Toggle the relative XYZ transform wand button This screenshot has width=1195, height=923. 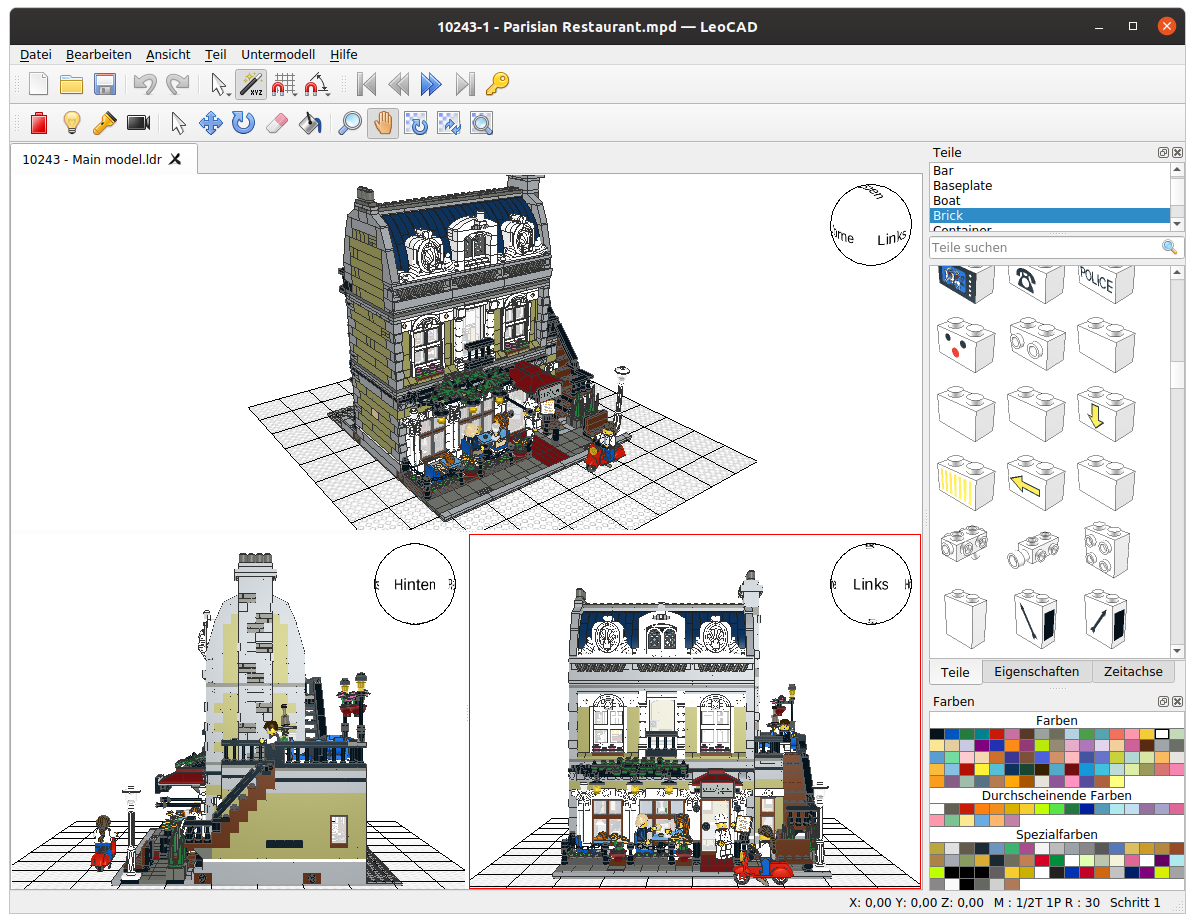click(251, 84)
